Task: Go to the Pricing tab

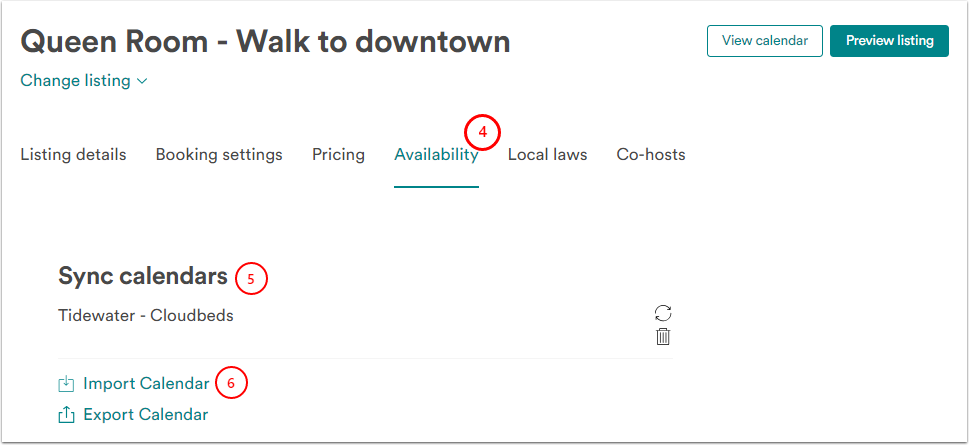Action: point(338,155)
